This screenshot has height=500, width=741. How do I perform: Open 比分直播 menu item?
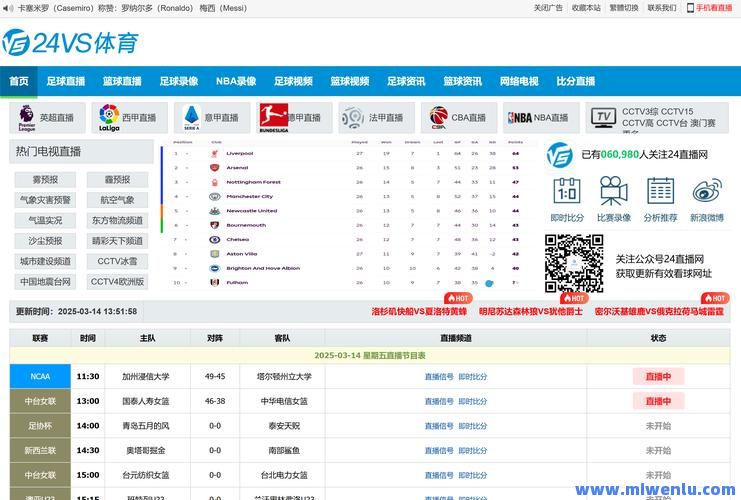(x=576, y=81)
